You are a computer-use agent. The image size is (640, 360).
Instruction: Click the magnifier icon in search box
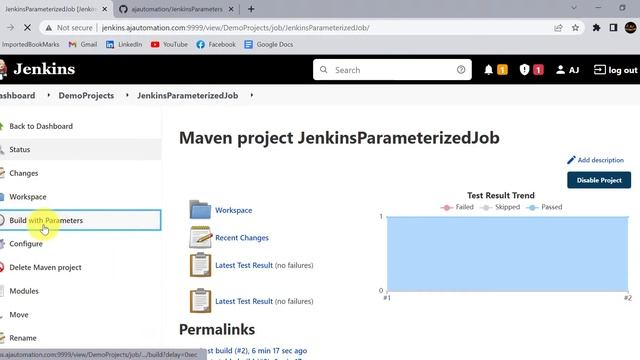click(324, 70)
